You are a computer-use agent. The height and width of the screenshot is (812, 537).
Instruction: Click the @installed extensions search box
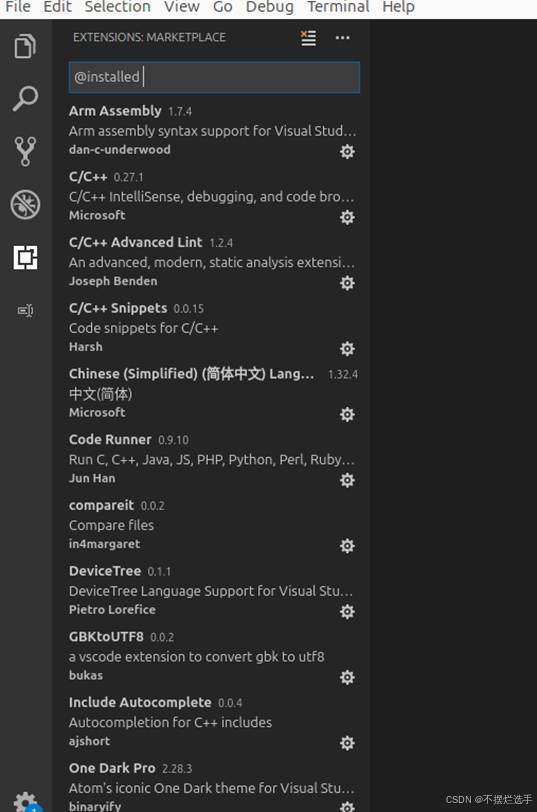click(214, 77)
